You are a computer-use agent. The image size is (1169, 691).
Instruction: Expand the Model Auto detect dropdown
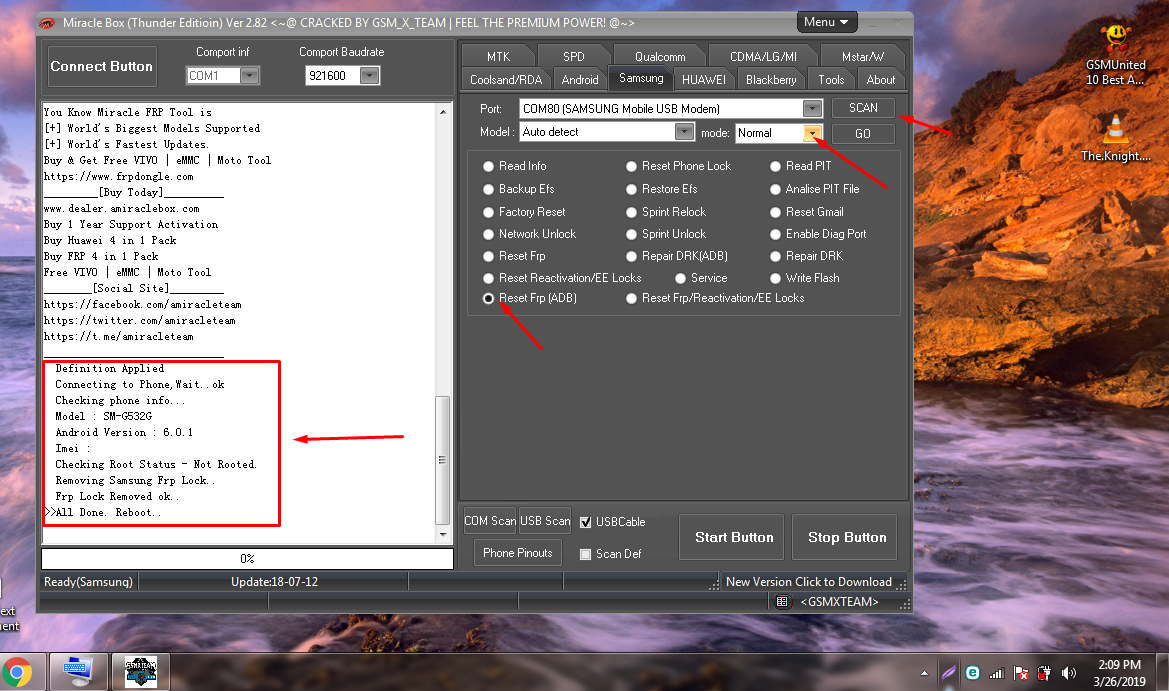(x=684, y=132)
